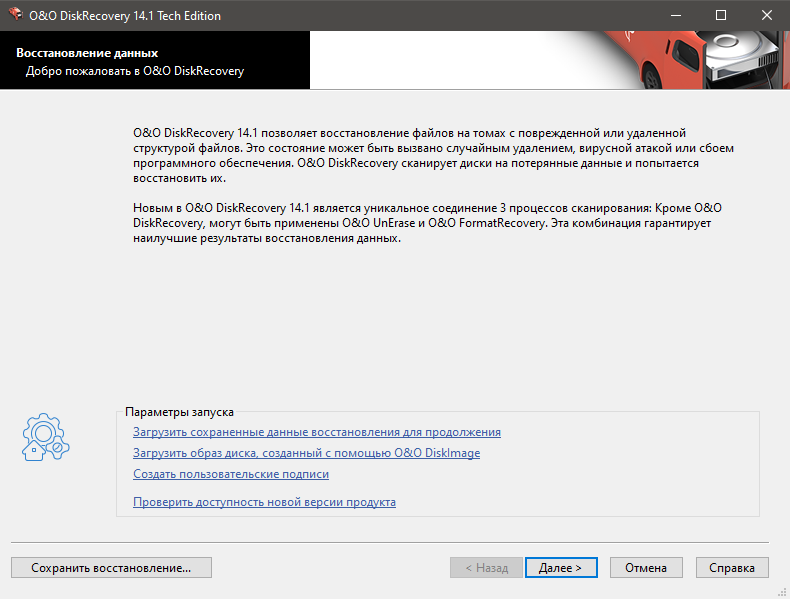The image size is (790, 599).
Task: Click the Сохранить восстановление... button
Action: (x=111, y=568)
